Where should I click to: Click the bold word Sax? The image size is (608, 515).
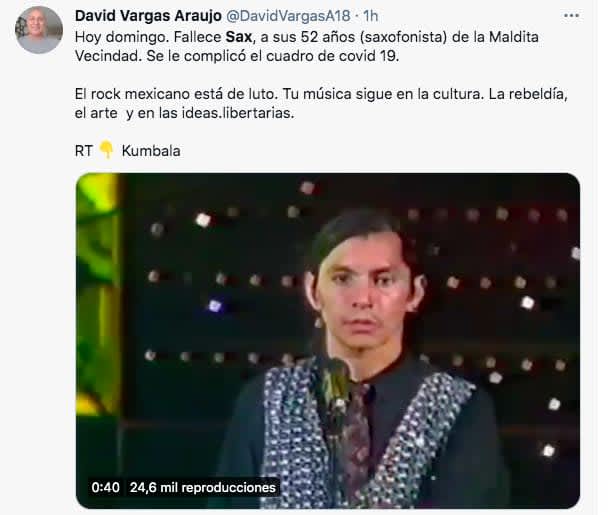point(239,37)
